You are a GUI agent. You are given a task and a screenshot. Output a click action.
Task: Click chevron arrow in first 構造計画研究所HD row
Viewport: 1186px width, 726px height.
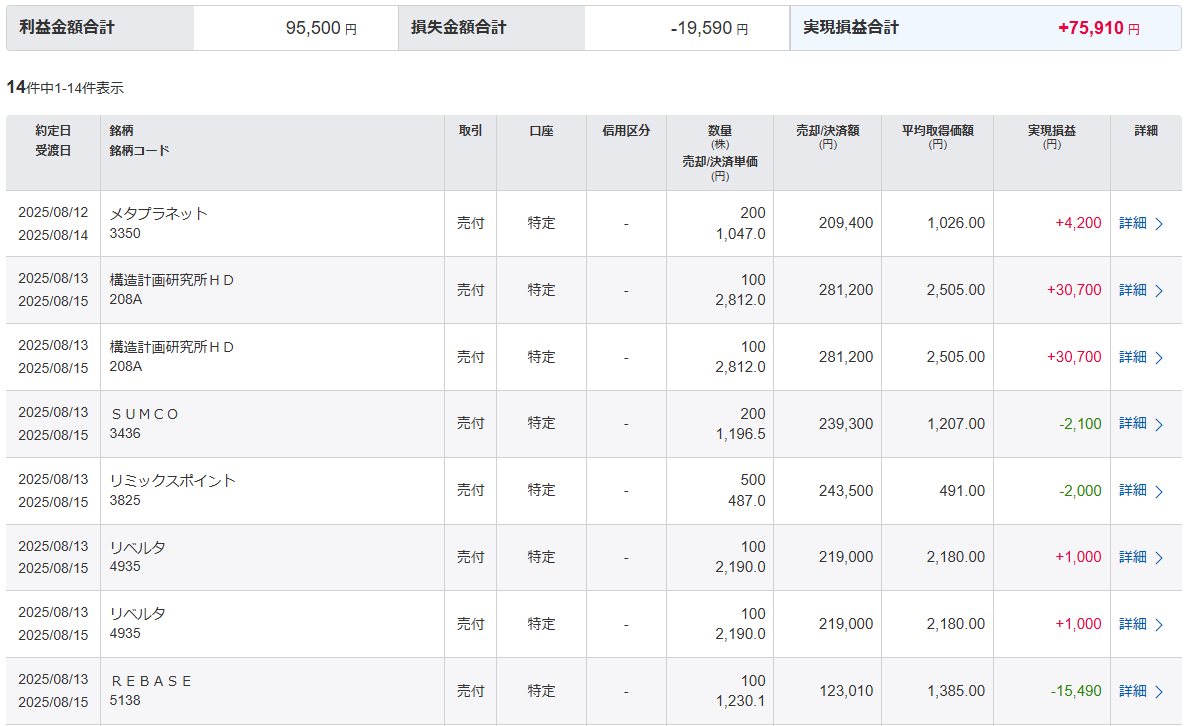tap(1159, 291)
